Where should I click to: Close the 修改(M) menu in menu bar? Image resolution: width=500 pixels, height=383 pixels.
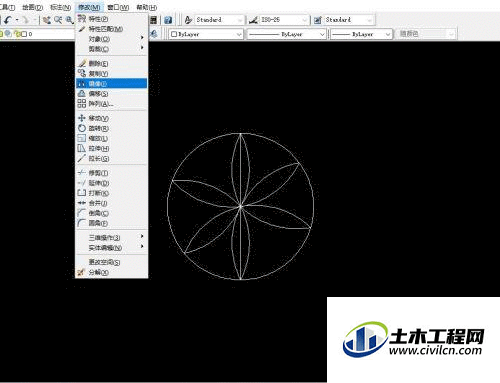pyautogui.click(x=89, y=7)
